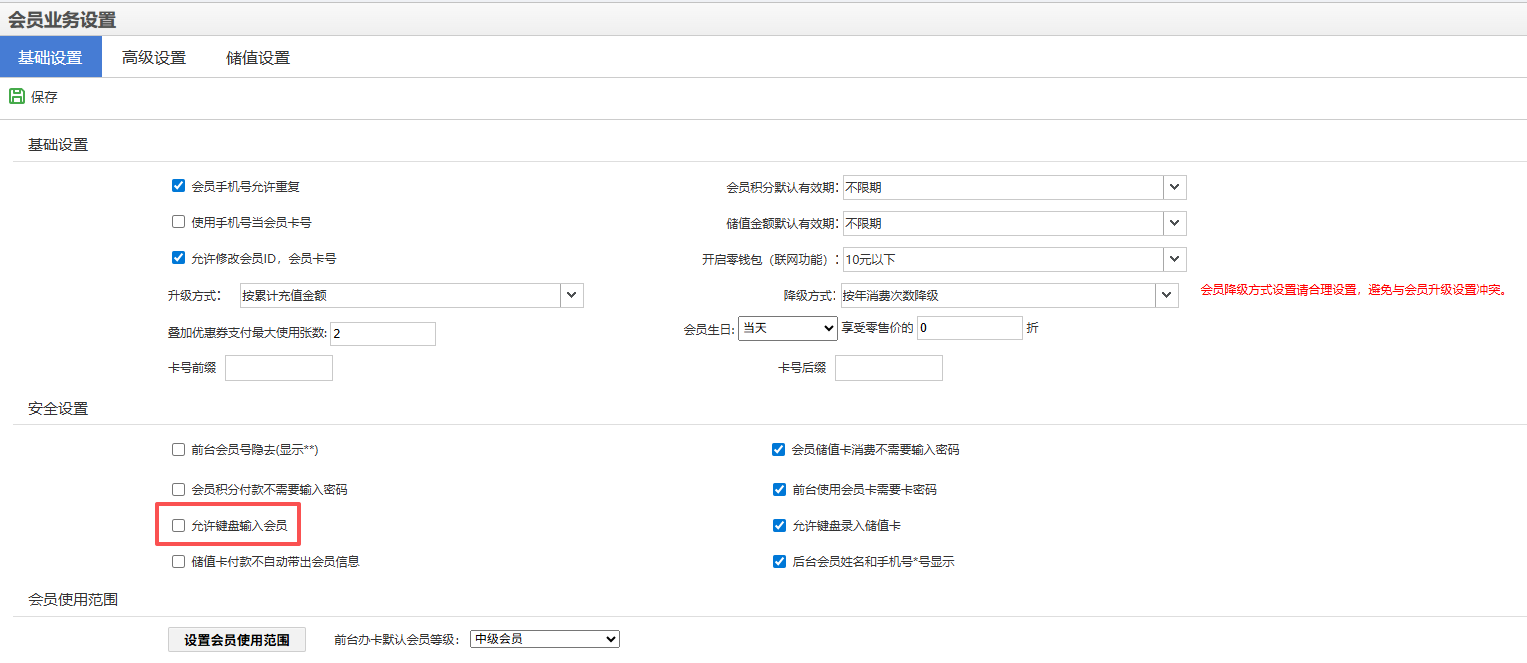Click the 卡号前缀 input field
The width and height of the screenshot is (1527, 663).
tap(278, 368)
